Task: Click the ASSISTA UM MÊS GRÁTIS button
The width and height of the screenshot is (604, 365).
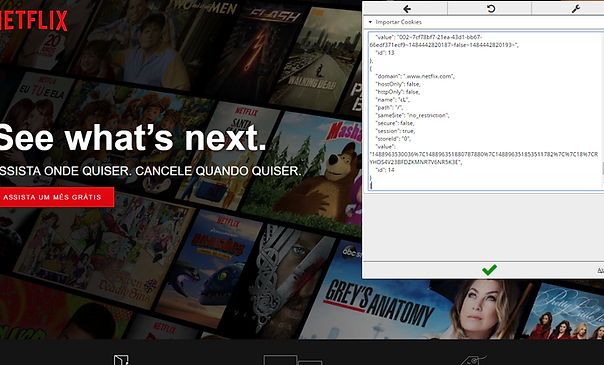Action: tap(56, 197)
